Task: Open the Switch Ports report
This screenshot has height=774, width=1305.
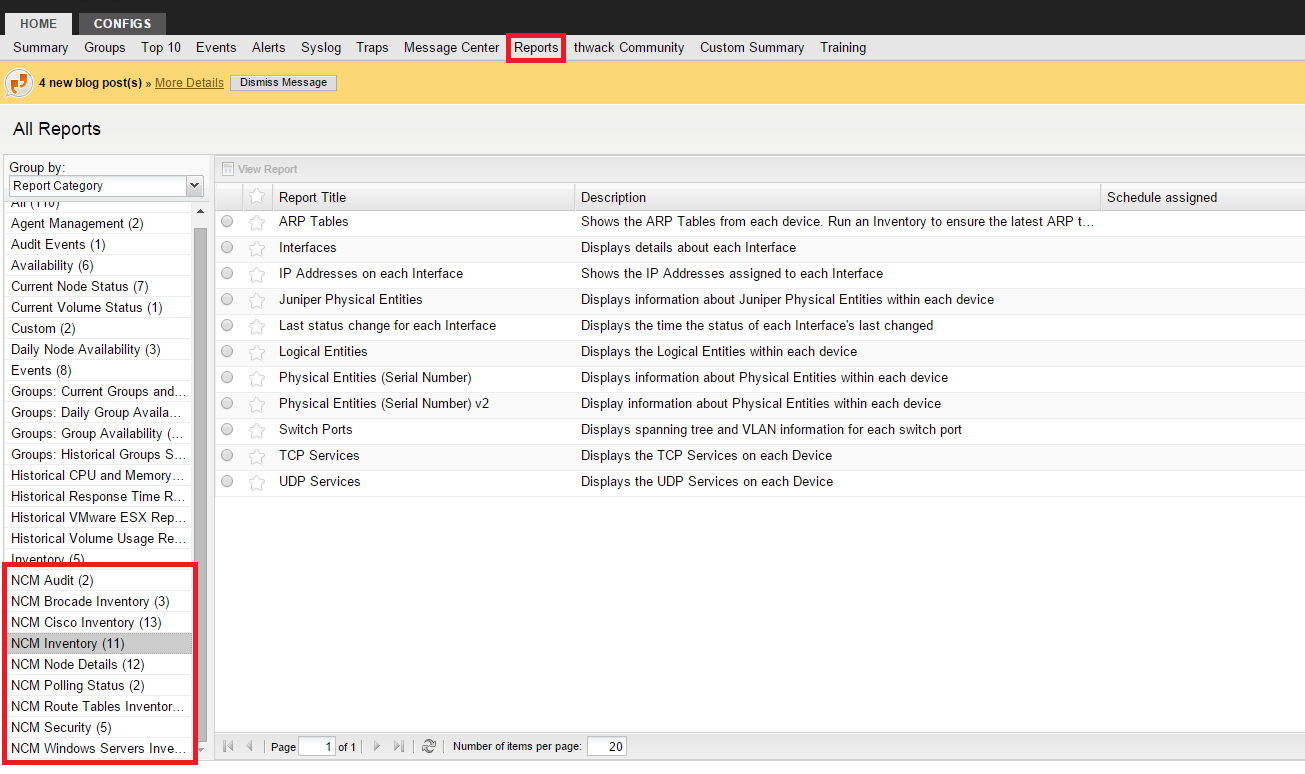Action: click(x=316, y=430)
